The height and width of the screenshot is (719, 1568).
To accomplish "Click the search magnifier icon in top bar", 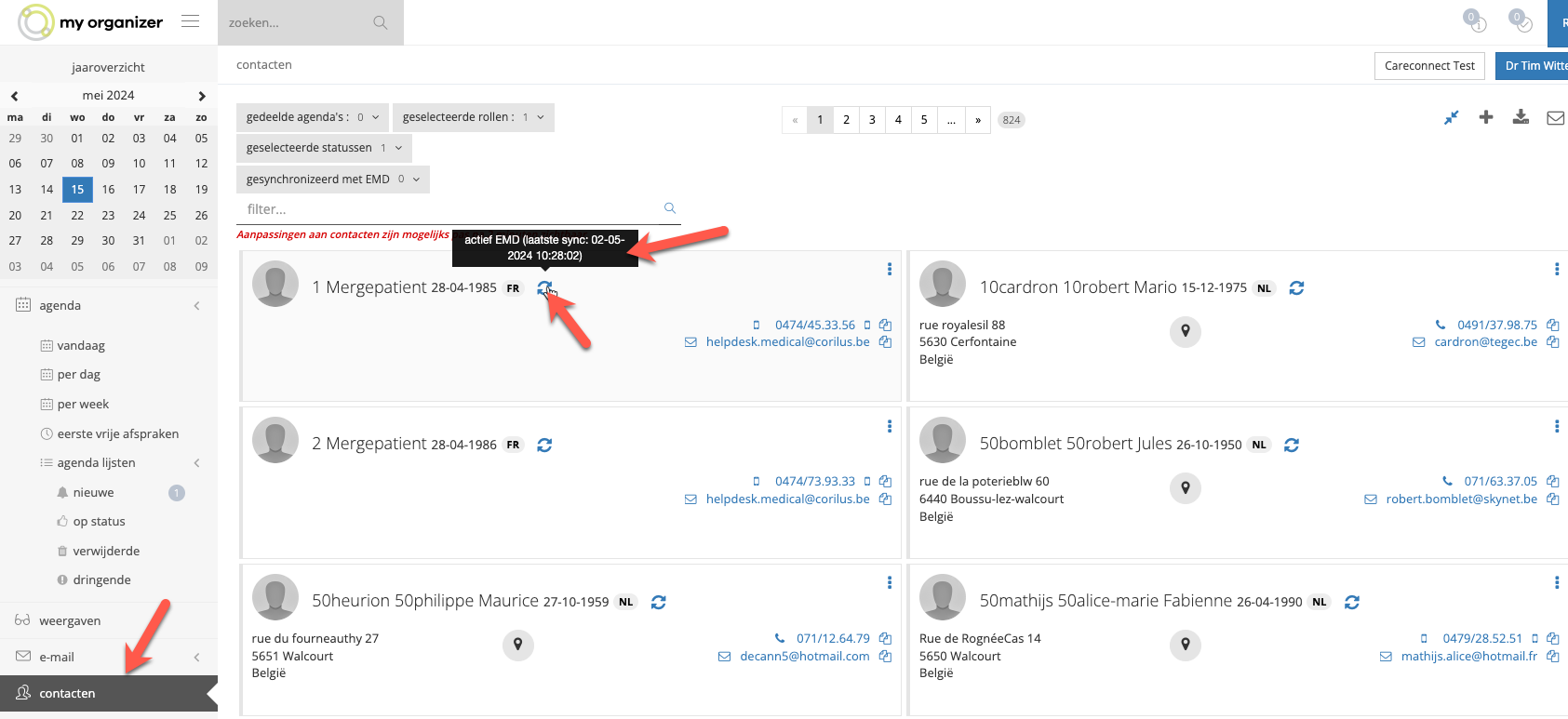I will click(380, 22).
